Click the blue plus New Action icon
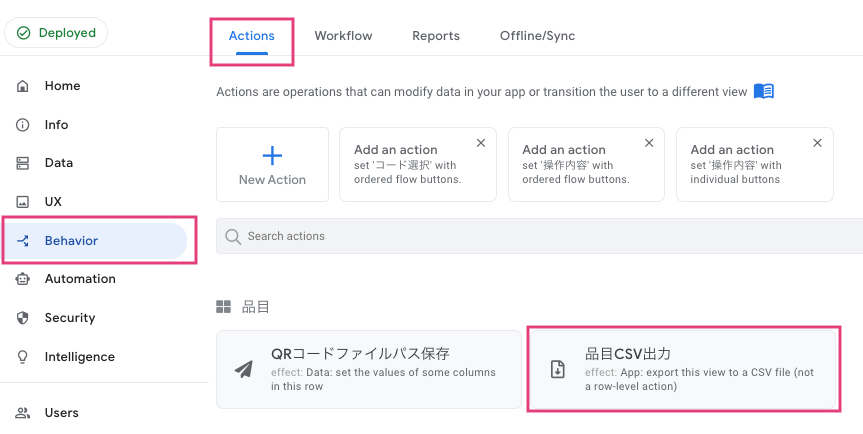This screenshot has width=863, height=434. tap(272, 156)
